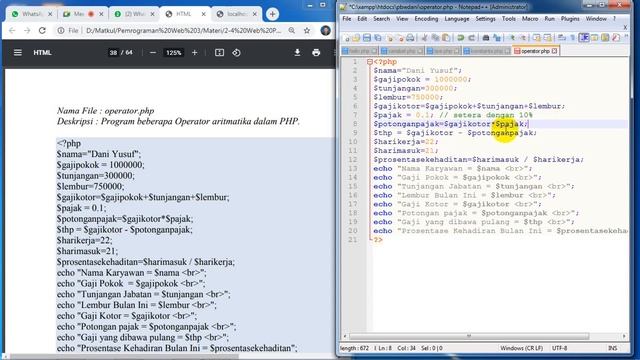Click Redo arrow icon in Notepad++
The image size is (640, 360).
(x=471, y=38)
